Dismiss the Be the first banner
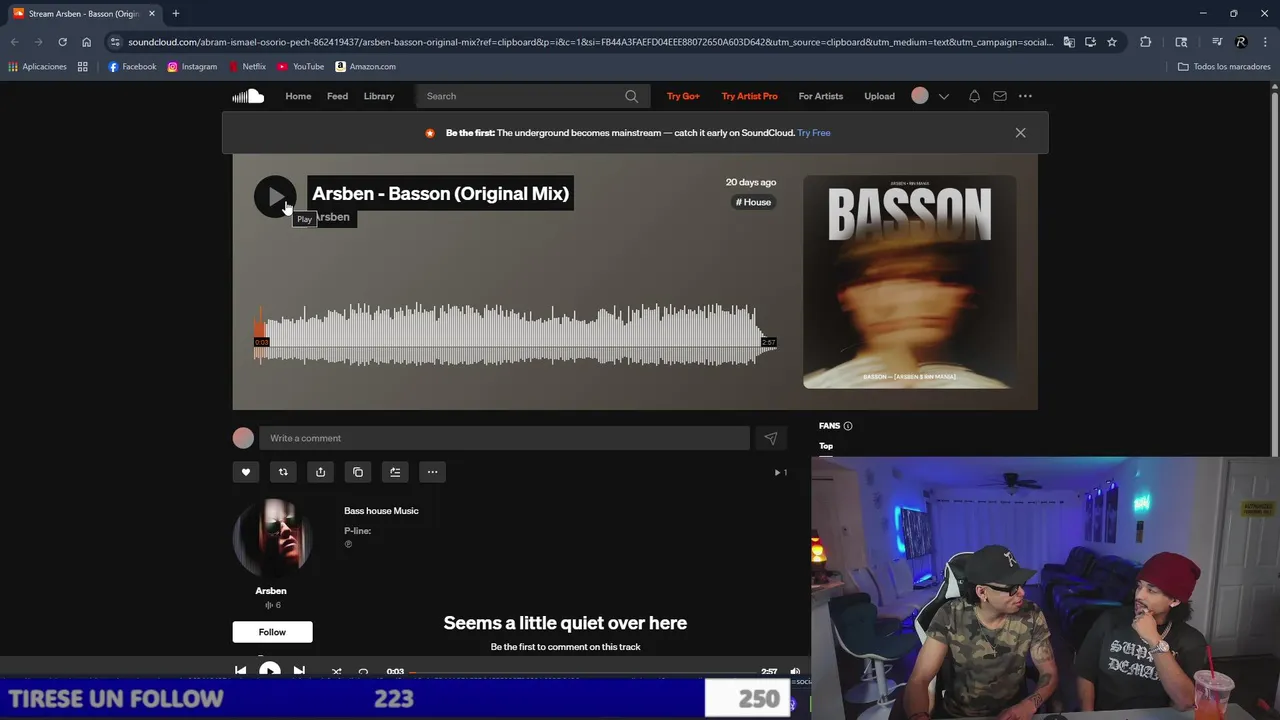The image size is (1280, 720). (1020, 133)
